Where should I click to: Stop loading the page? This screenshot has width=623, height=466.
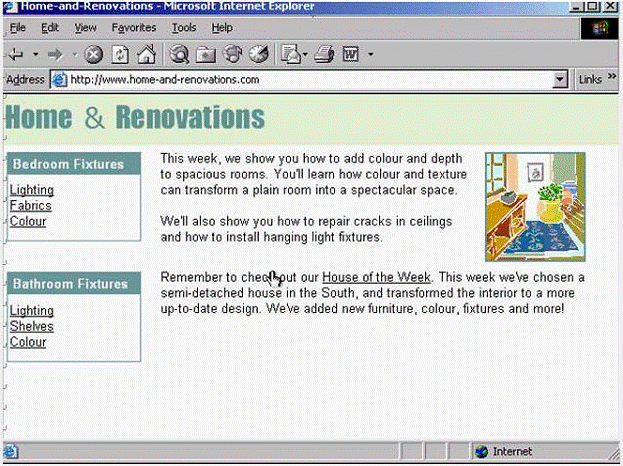click(x=94, y=53)
